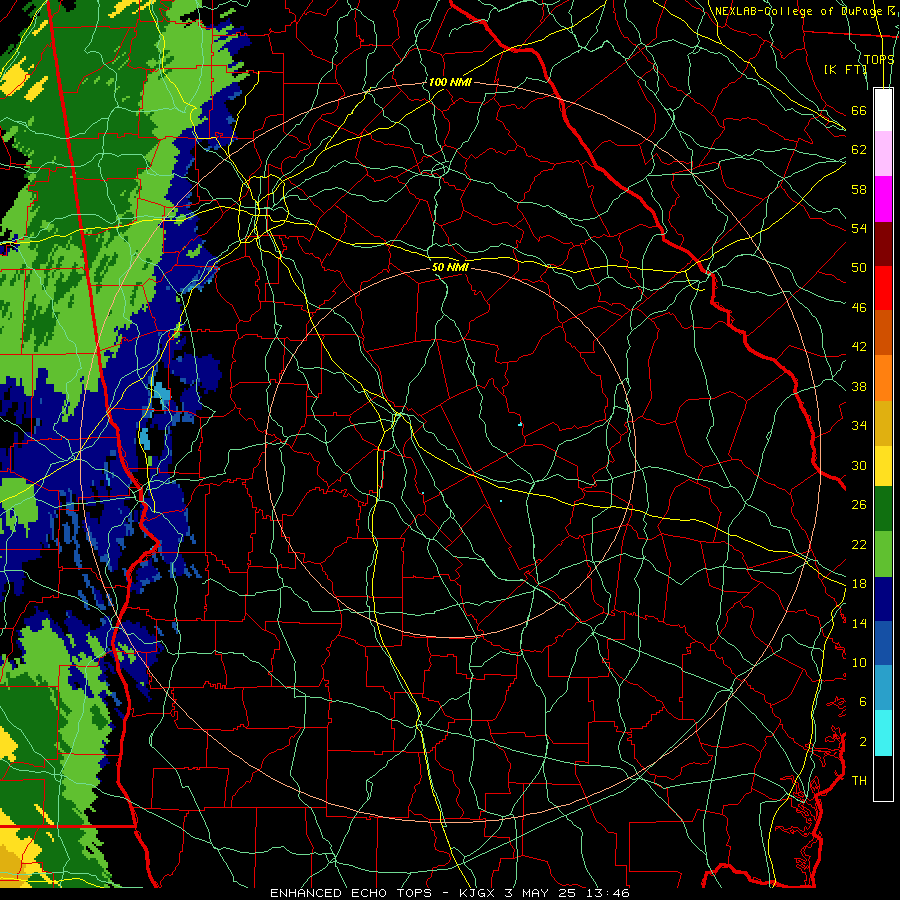Click the light pink 62 kft legend swatch

pos(883,154)
